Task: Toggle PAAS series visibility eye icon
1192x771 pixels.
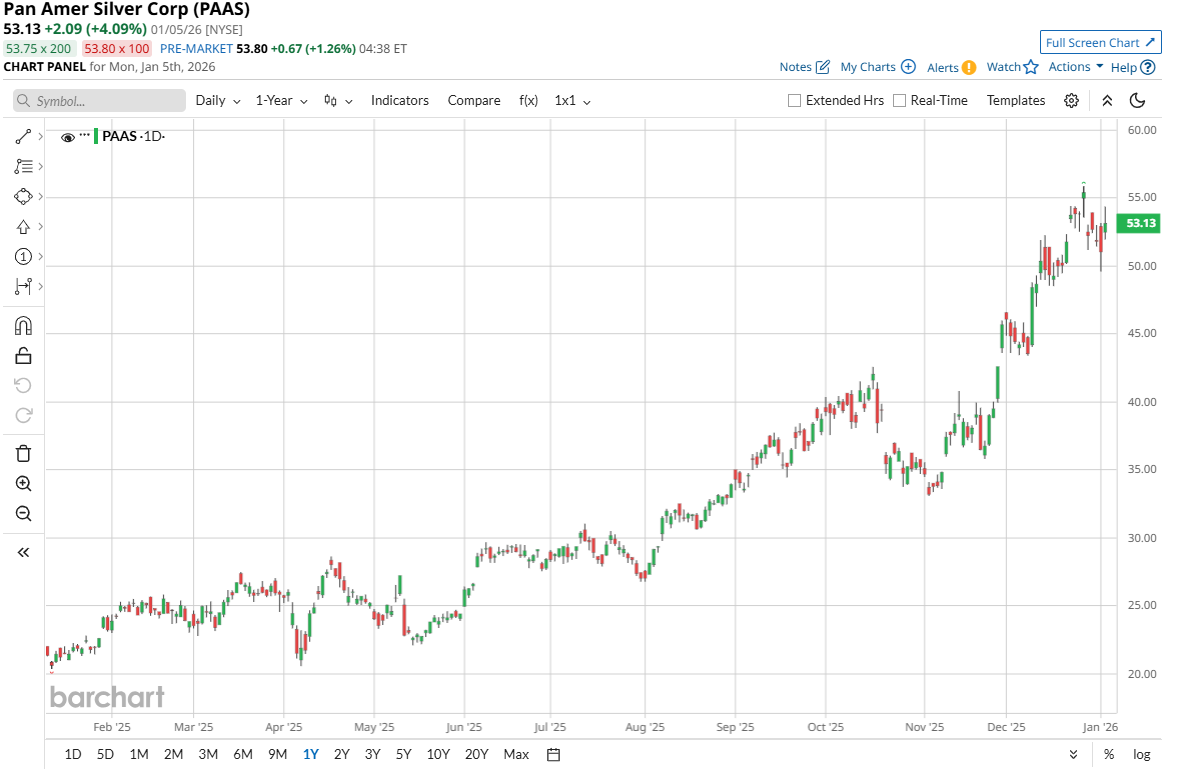Action: point(68,137)
